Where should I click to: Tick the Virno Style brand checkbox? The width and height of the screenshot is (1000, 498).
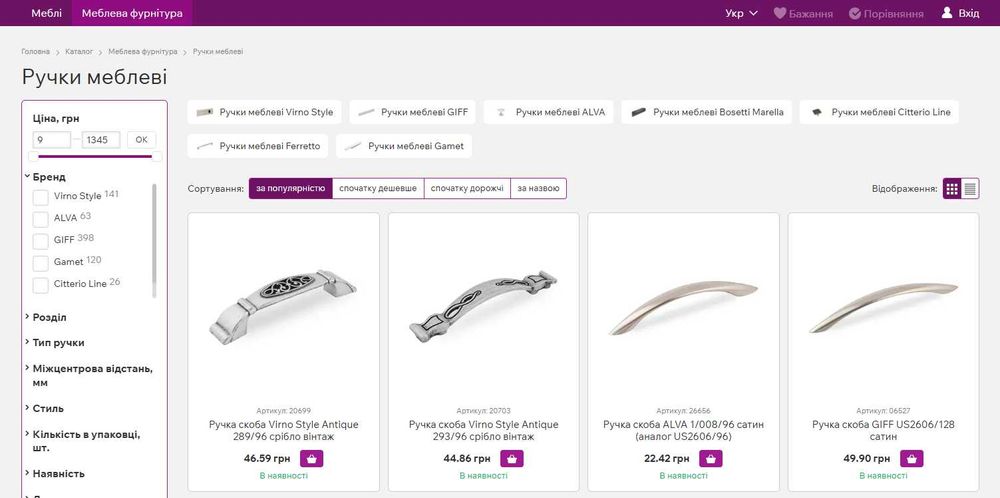click(41, 196)
